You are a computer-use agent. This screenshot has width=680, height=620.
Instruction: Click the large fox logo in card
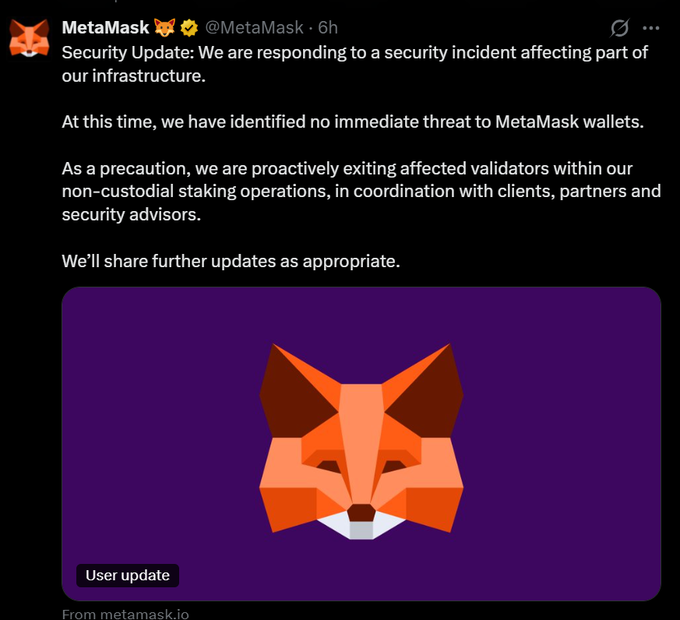coord(361,441)
